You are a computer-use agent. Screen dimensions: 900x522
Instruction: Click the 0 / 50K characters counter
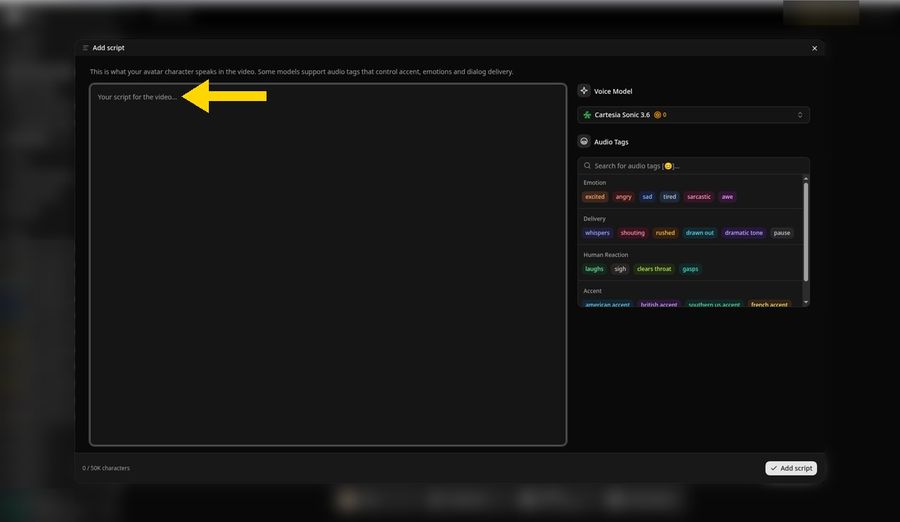[x=106, y=468]
